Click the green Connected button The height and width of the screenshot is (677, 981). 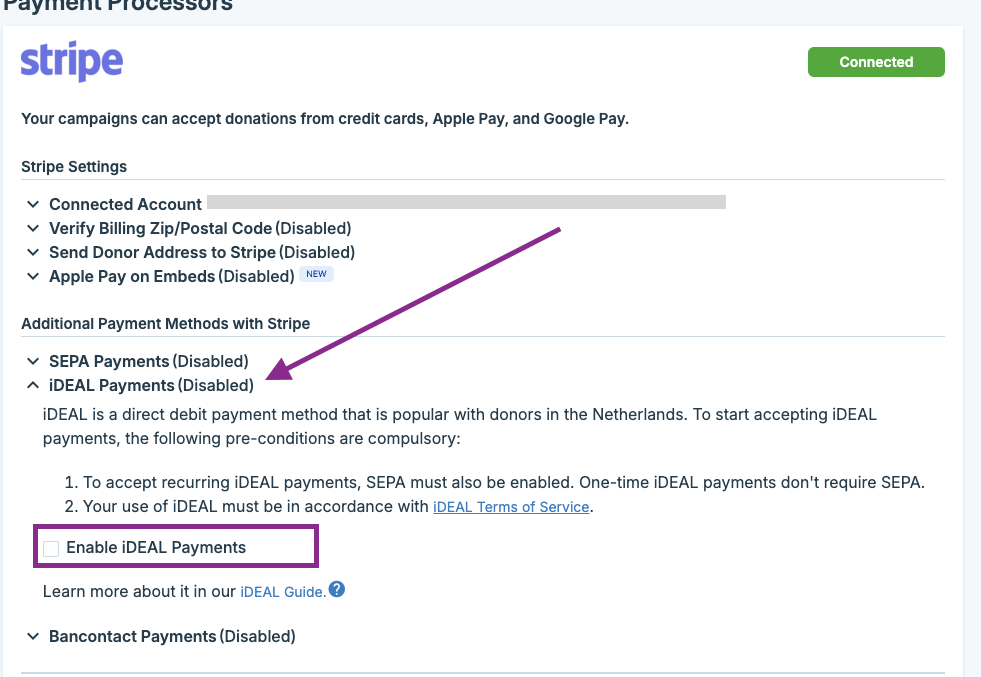point(876,62)
